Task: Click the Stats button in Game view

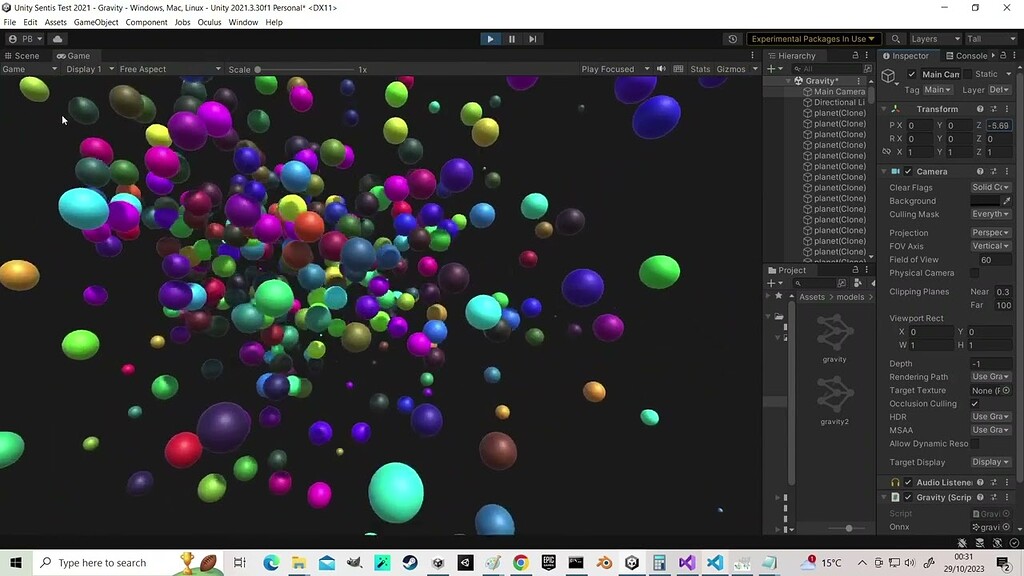Action: coord(700,69)
